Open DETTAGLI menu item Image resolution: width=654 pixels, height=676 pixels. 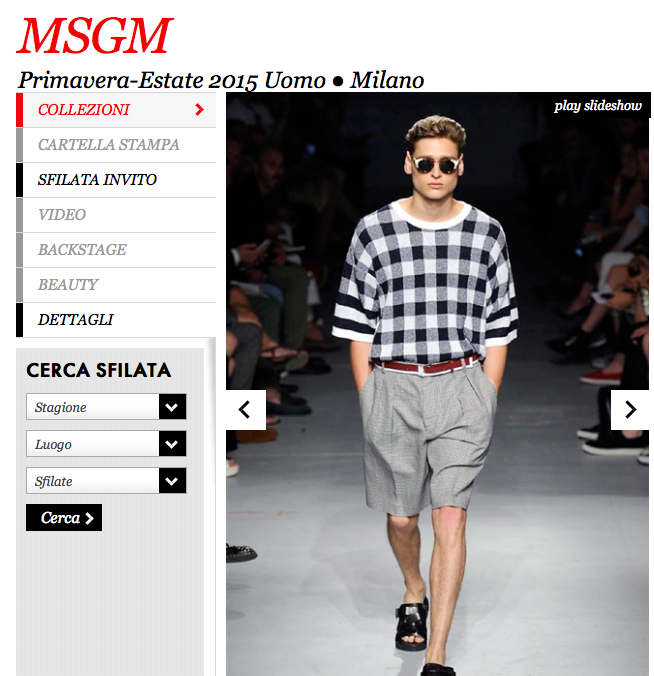coord(116,319)
